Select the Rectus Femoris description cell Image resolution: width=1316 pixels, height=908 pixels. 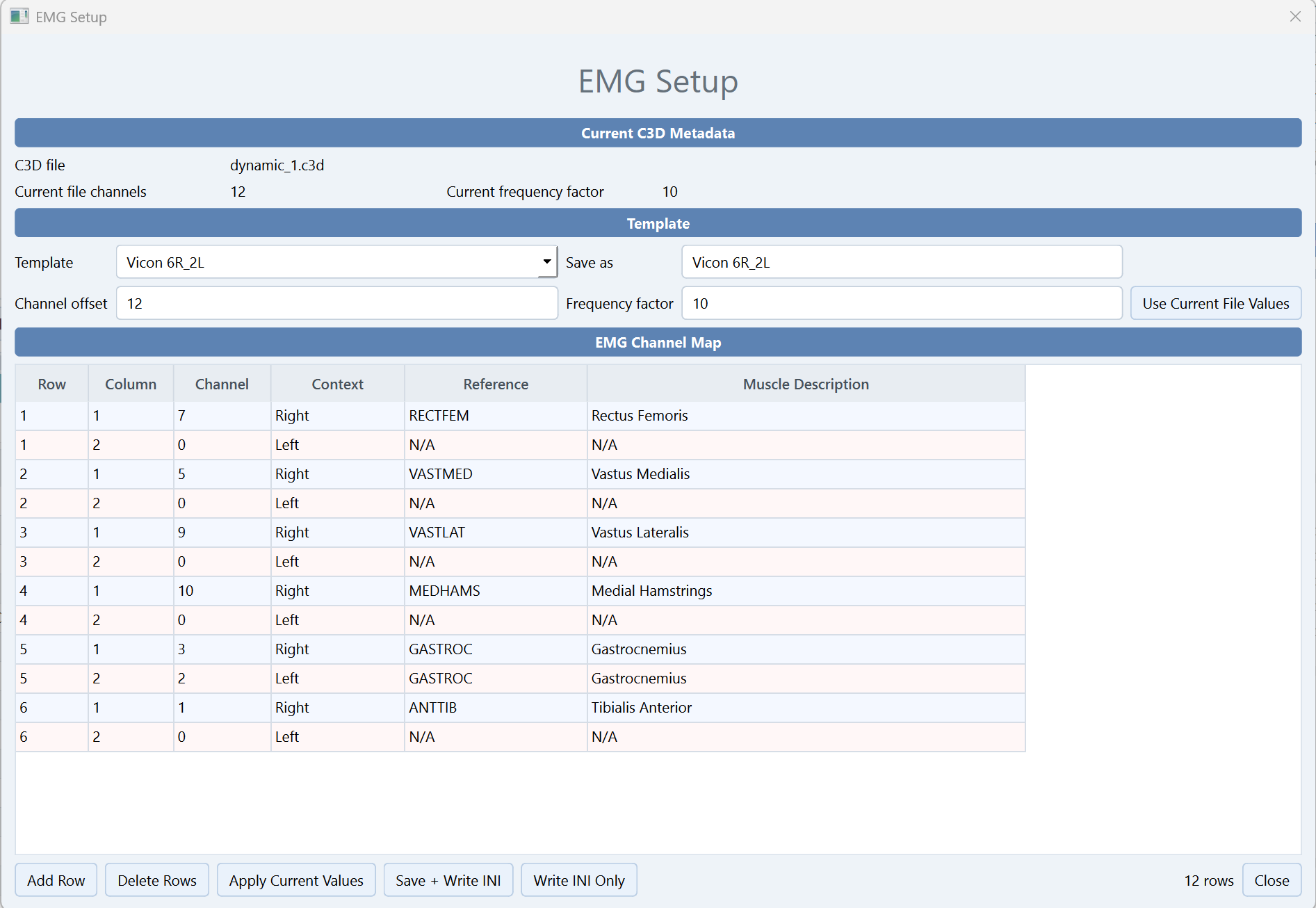[806, 416]
